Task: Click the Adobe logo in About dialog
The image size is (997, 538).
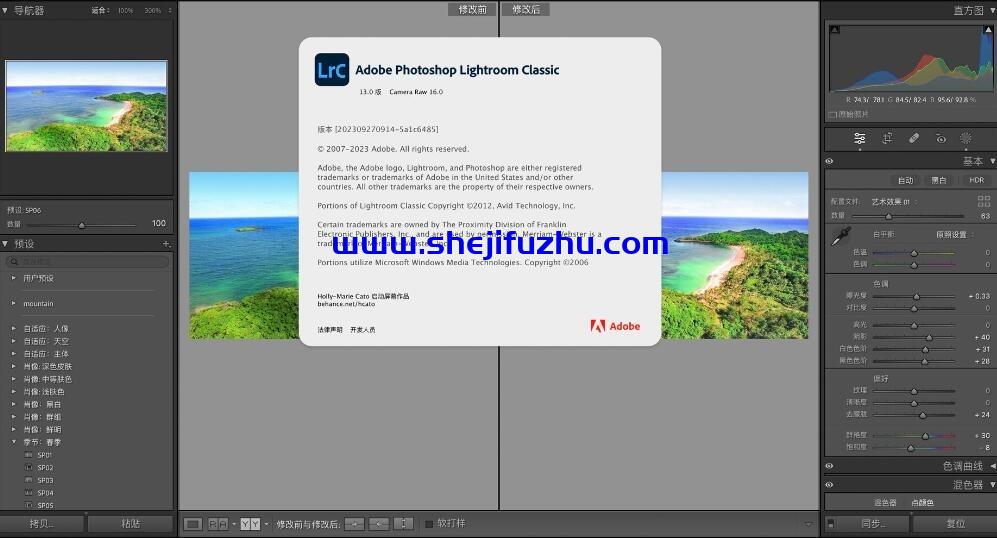Action: point(615,326)
